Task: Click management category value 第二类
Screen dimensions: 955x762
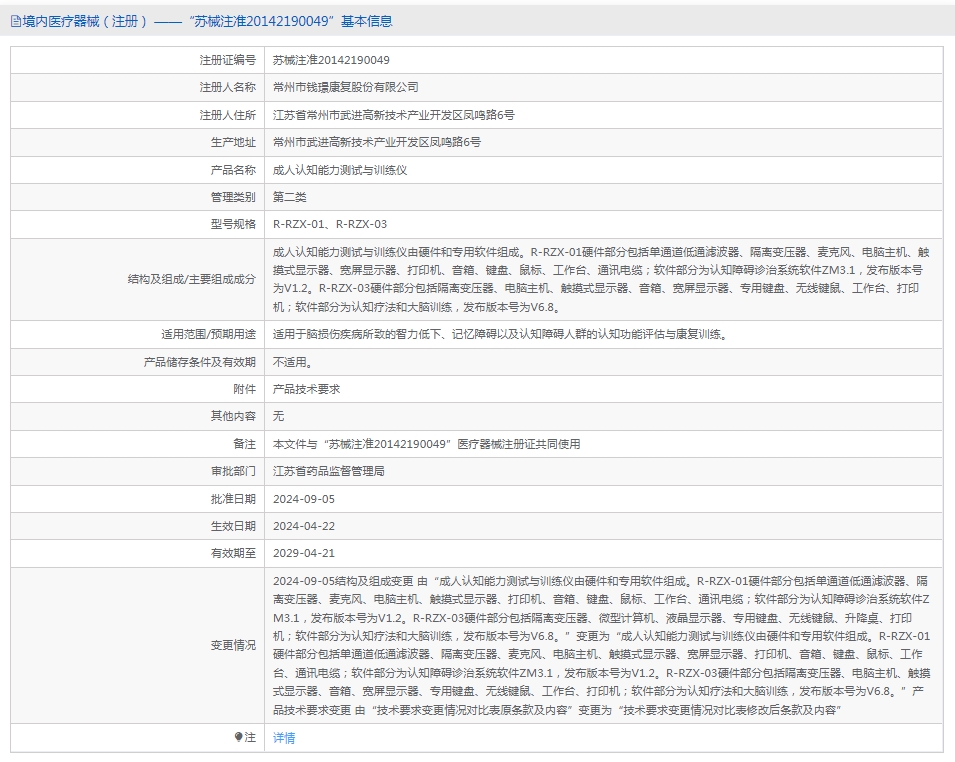Action: (289, 197)
